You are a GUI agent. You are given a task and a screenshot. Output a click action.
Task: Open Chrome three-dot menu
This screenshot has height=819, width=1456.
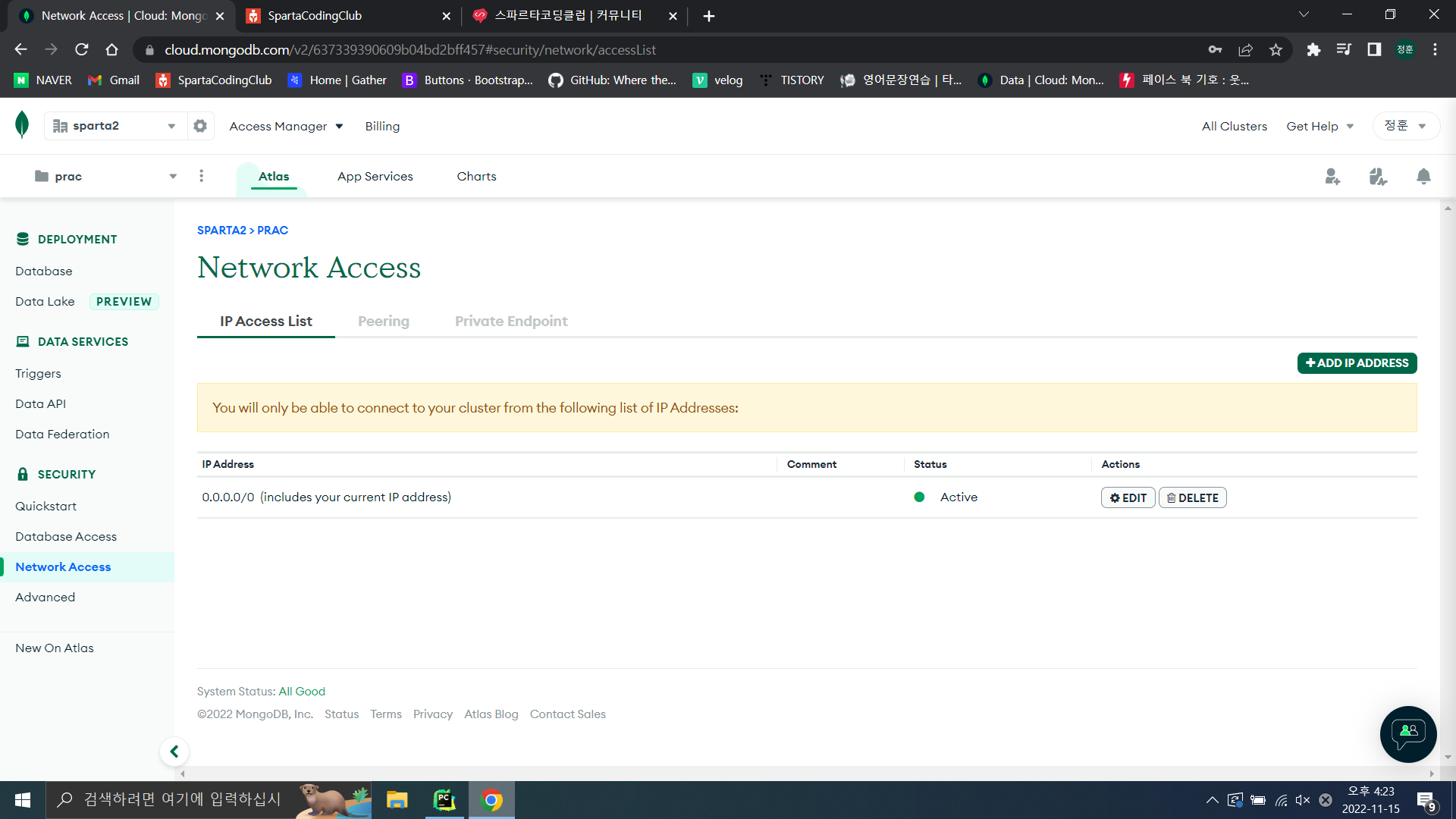[1435, 50]
